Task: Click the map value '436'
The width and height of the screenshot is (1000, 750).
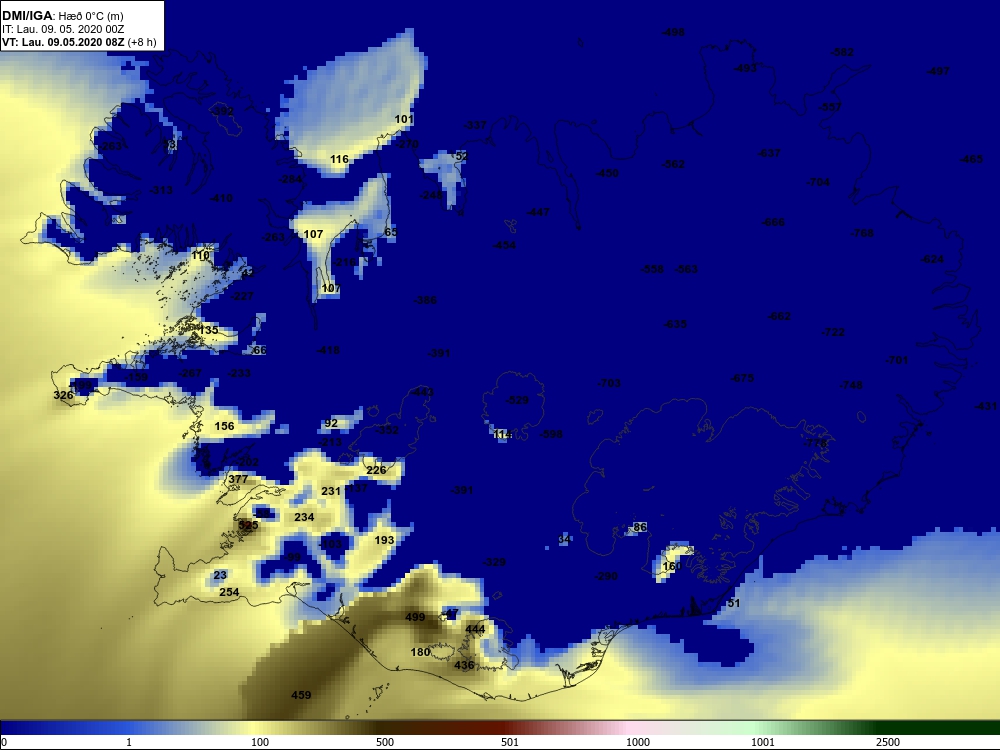Action: tap(464, 665)
